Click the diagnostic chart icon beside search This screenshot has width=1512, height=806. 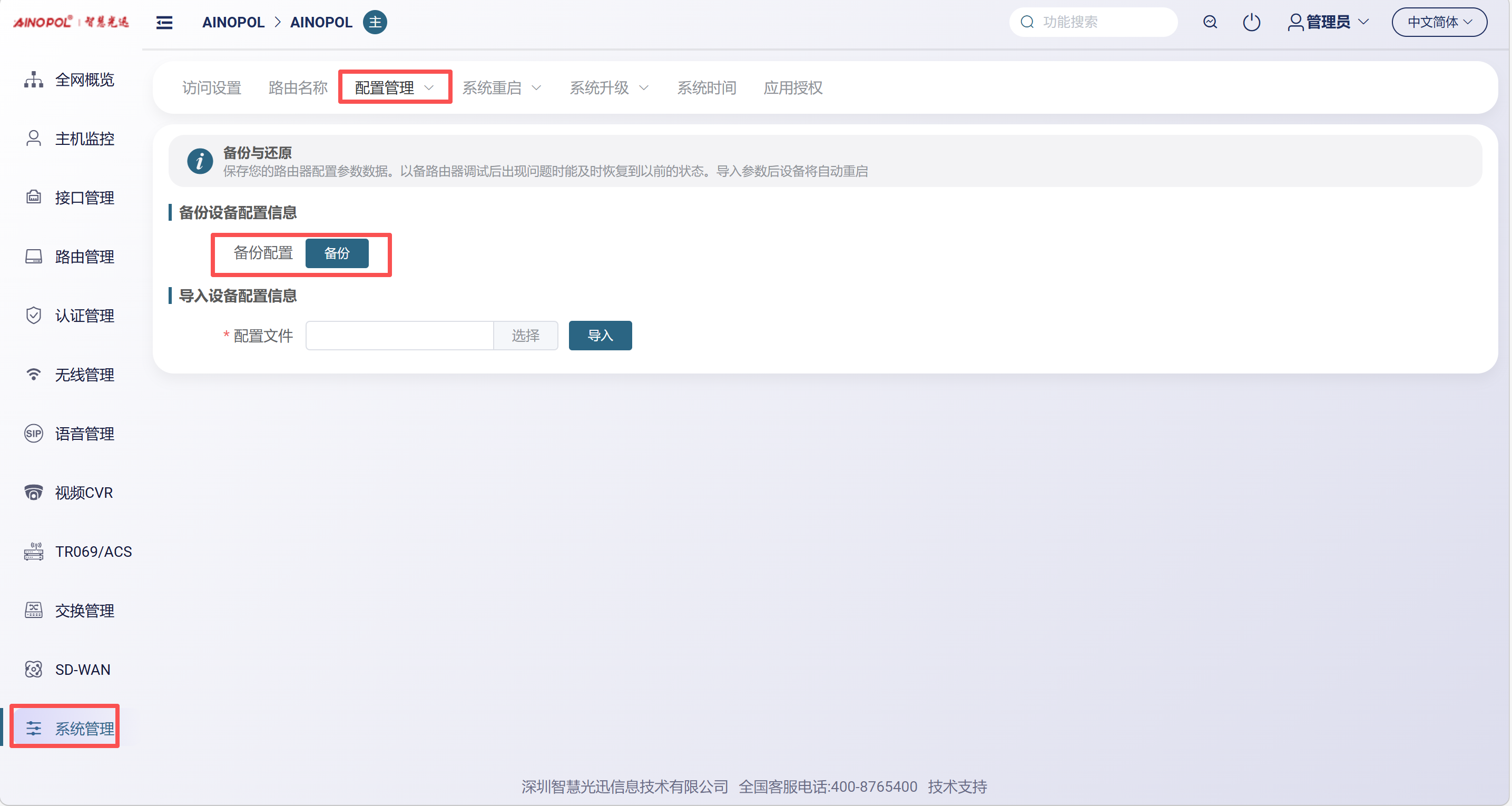click(1210, 22)
